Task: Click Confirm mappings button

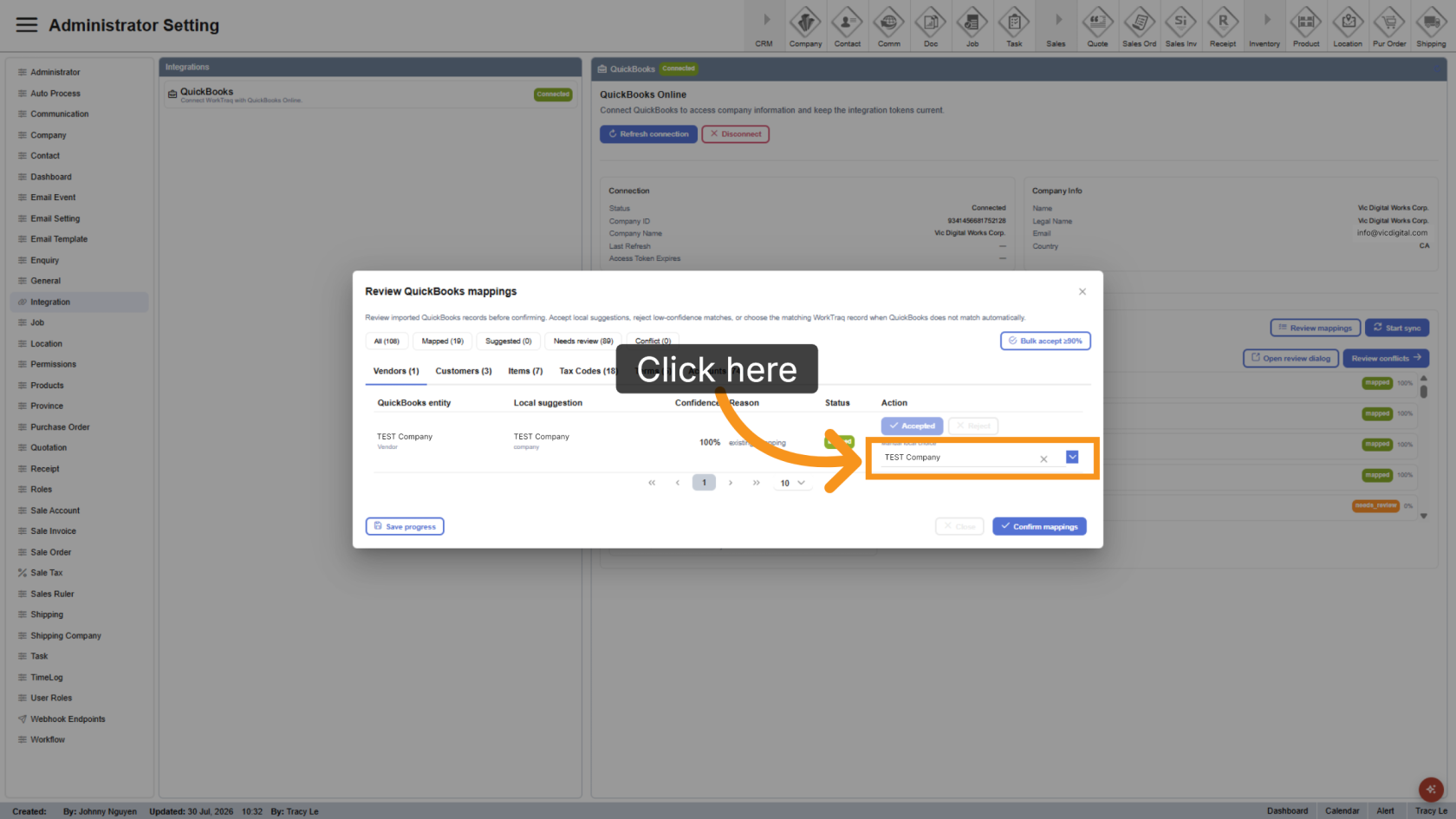Action: 1039,526
